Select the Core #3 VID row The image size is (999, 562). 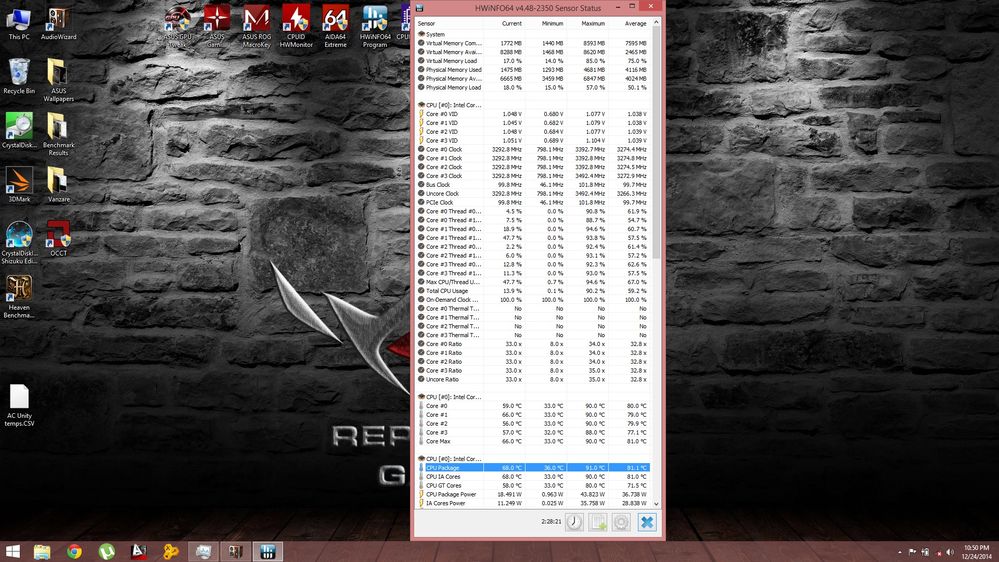(533, 141)
